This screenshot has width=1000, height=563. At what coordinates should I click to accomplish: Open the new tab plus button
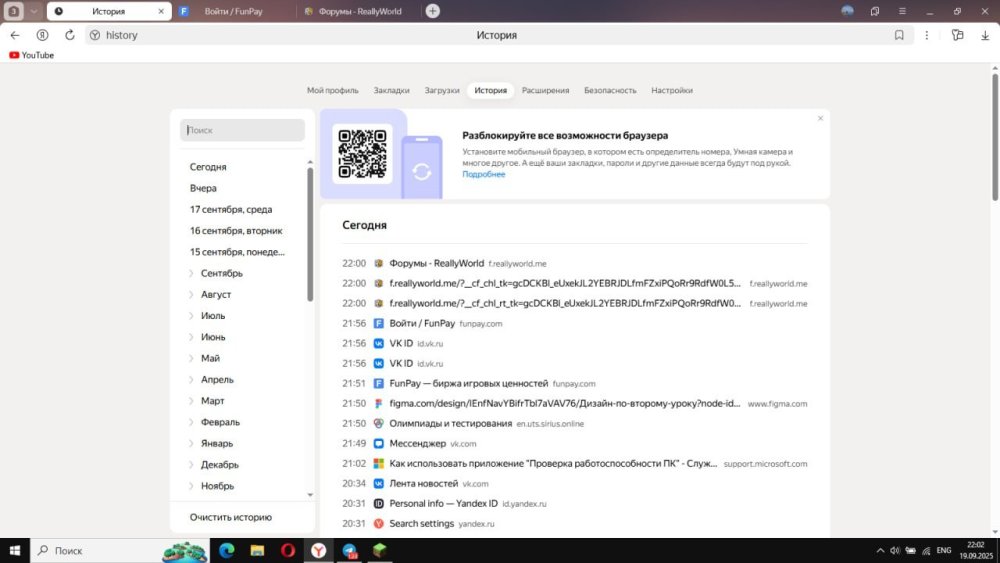[432, 11]
